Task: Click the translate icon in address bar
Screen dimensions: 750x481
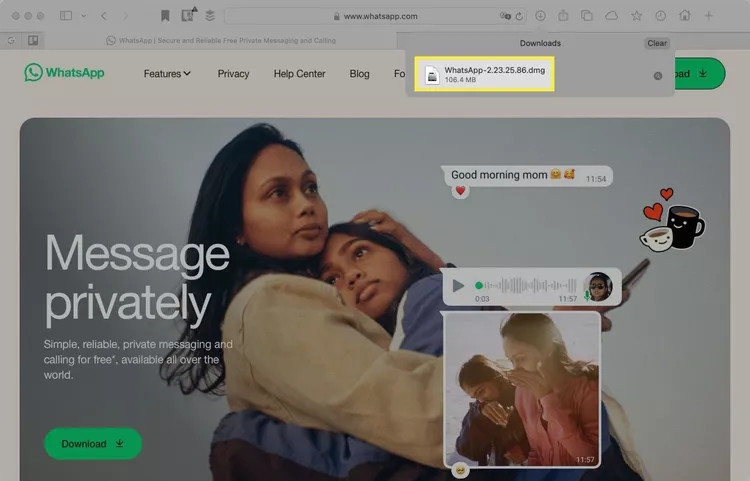Action: (505, 16)
